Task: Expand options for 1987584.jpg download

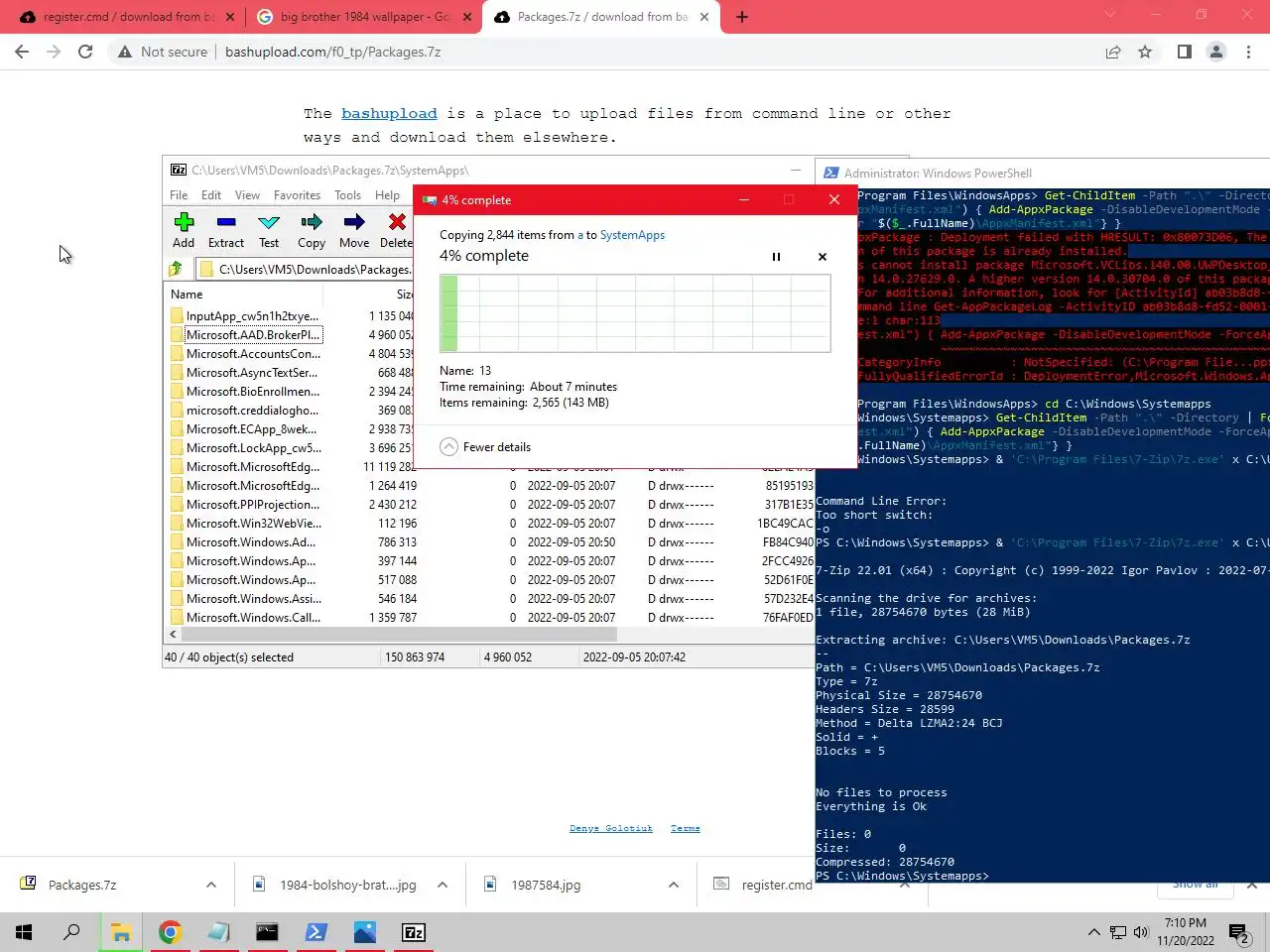Action: (x=674, y=885)
